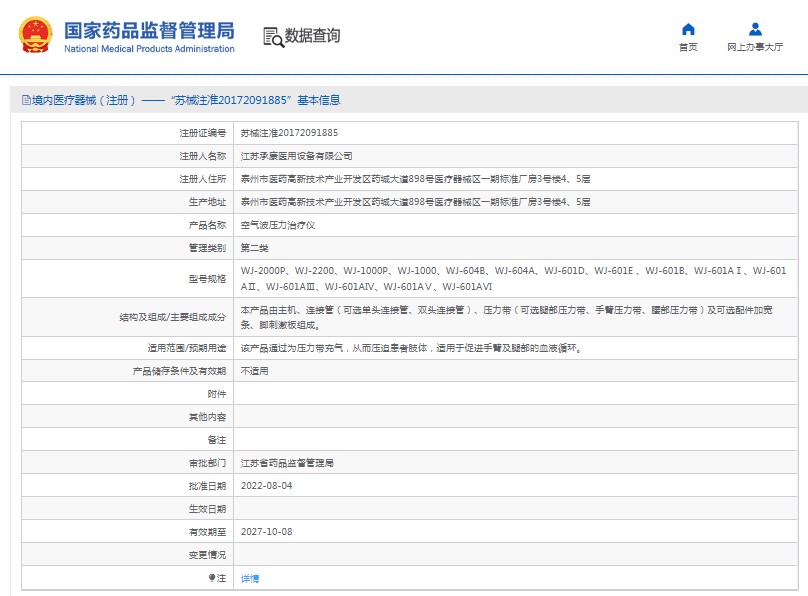Click 国家药品监督管理局 title text
This screenshot has height=596, width=808.
coord(149,30)
